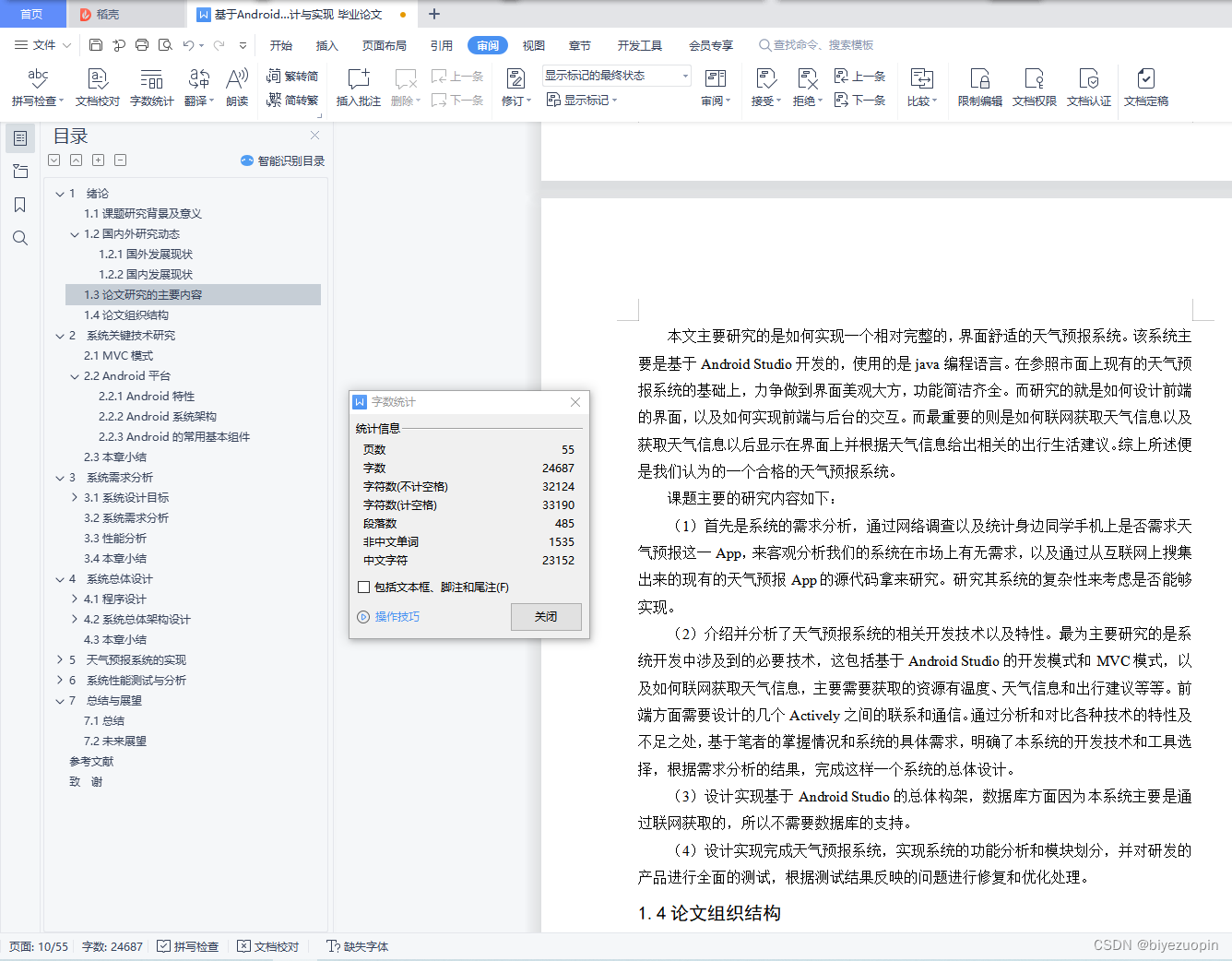
Task: Convert simplified to traditional (简转繁)
Action: point(292,100)
